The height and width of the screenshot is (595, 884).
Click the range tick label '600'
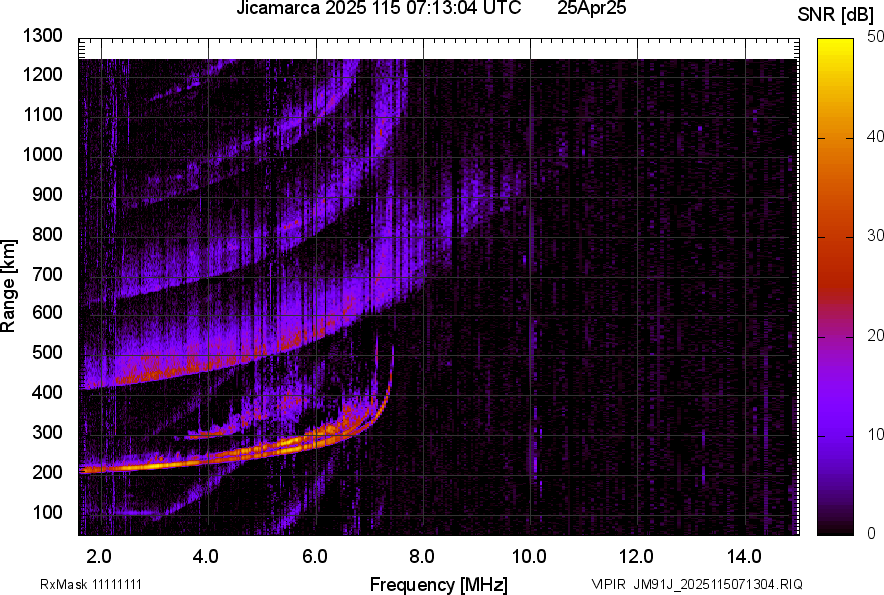[47, 312]
